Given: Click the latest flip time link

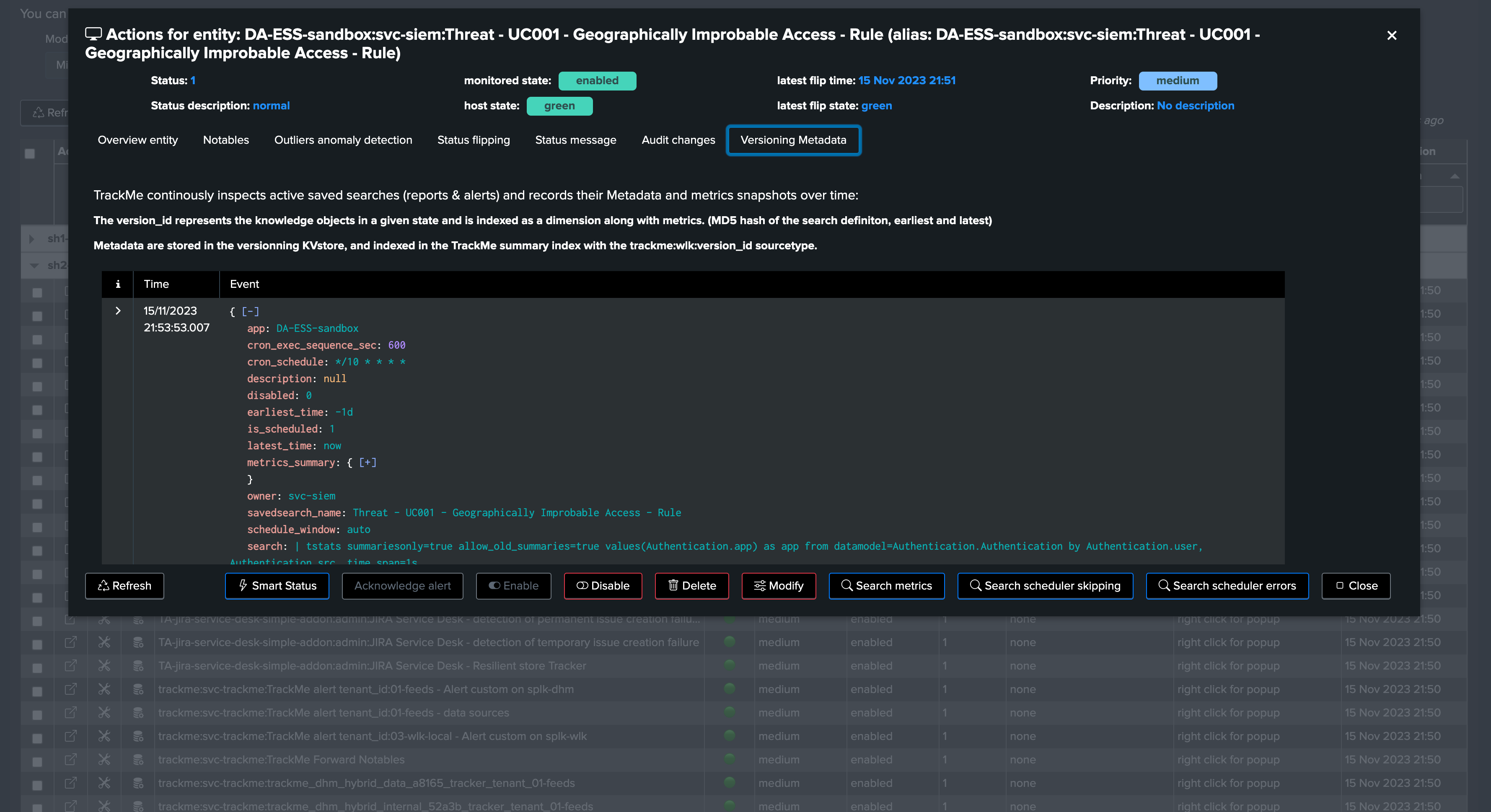Looking at the screenshot, I should click(906, 80).
